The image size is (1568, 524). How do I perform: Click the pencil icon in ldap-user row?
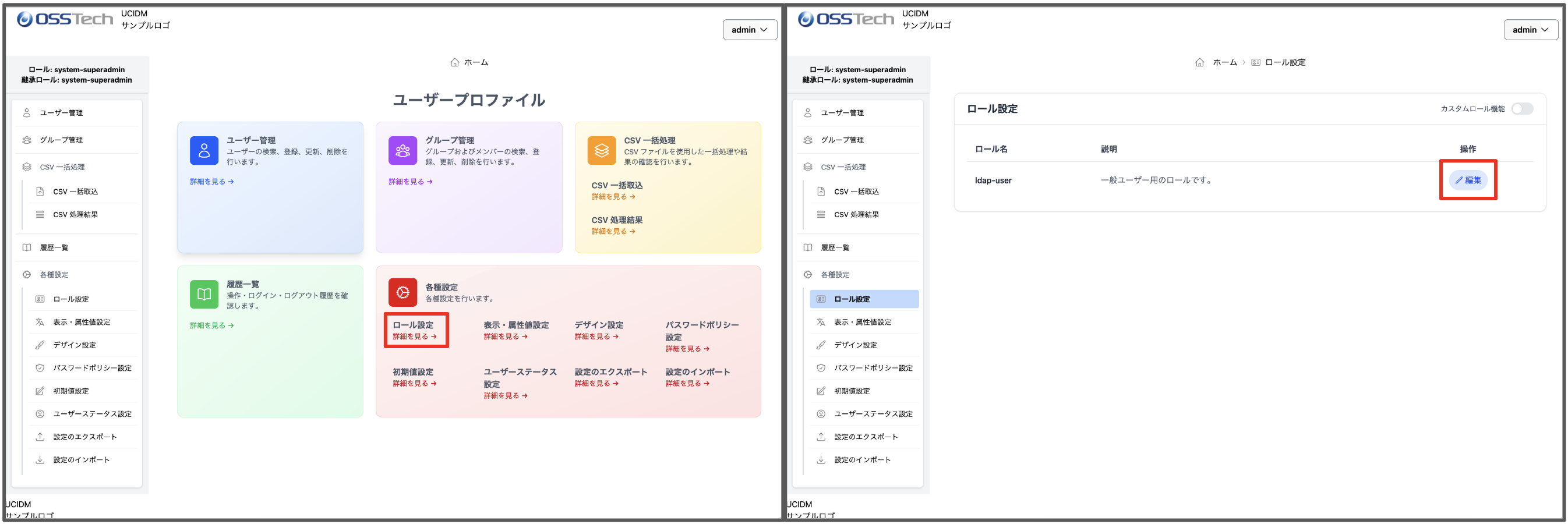(x=1458, y=180)
